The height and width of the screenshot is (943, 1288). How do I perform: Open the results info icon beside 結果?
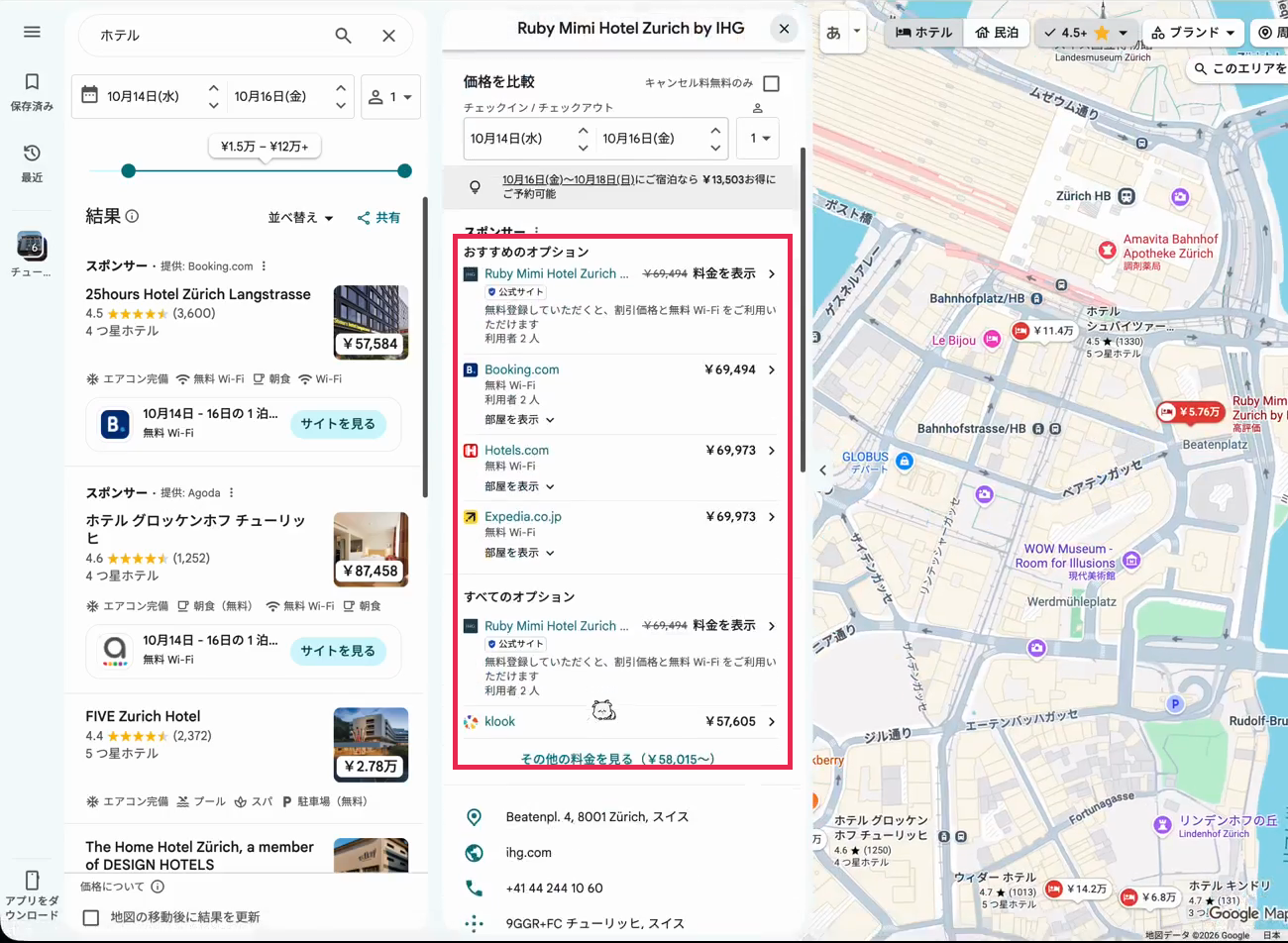click(x=132, y=216)
